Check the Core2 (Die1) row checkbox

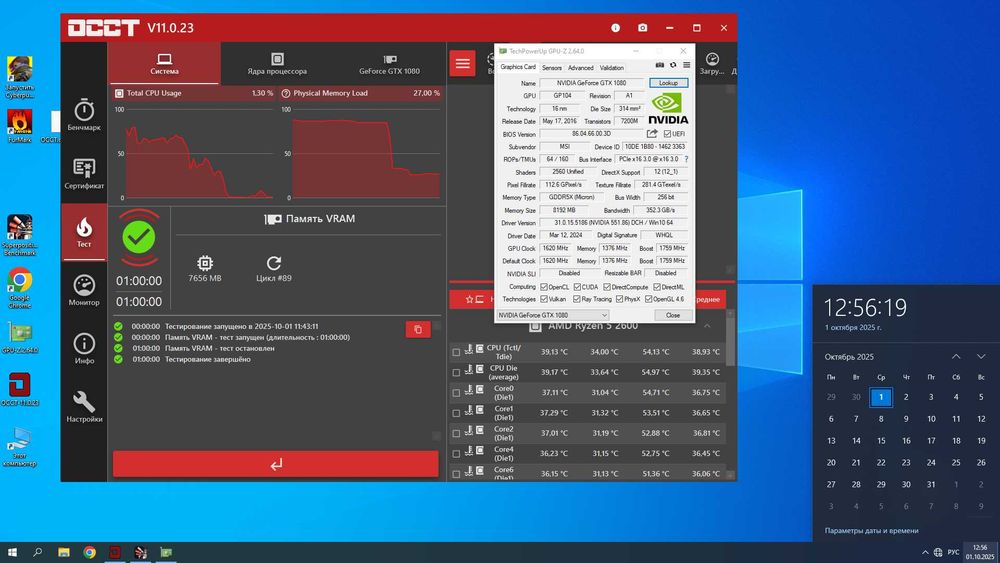[456, 434]
